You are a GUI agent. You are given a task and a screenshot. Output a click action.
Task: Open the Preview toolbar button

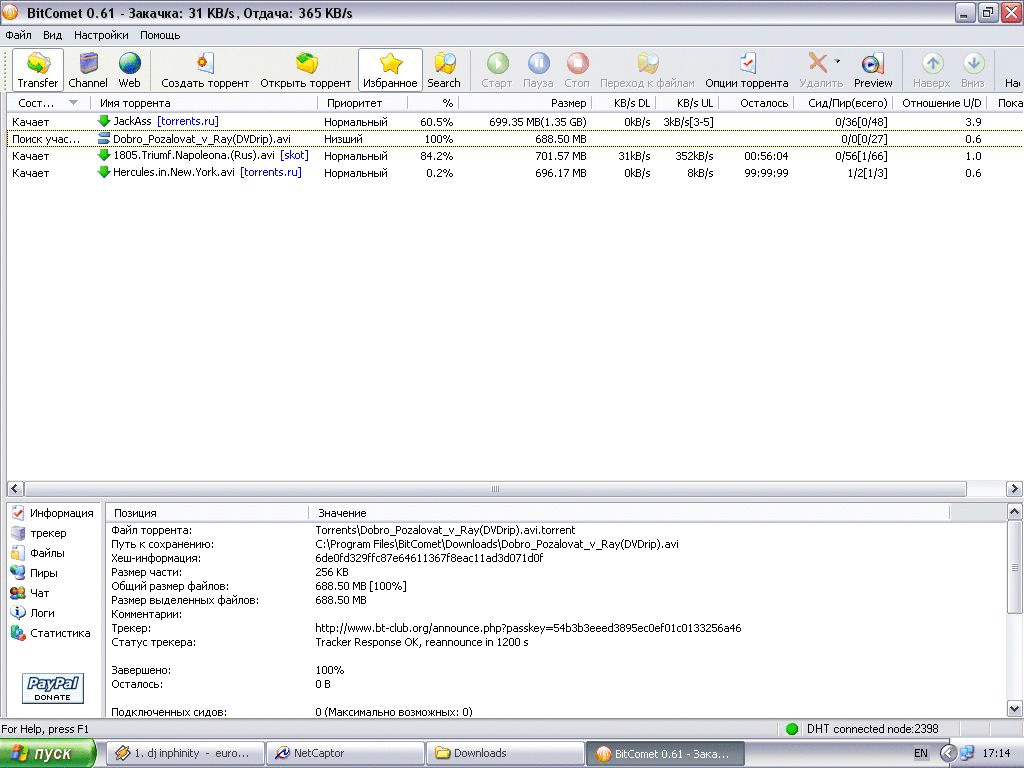872,70
